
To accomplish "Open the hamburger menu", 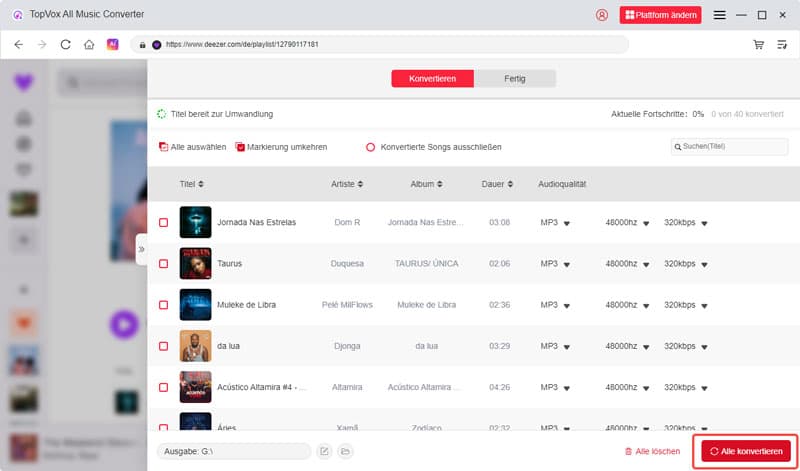I will (x=719, y=15).
